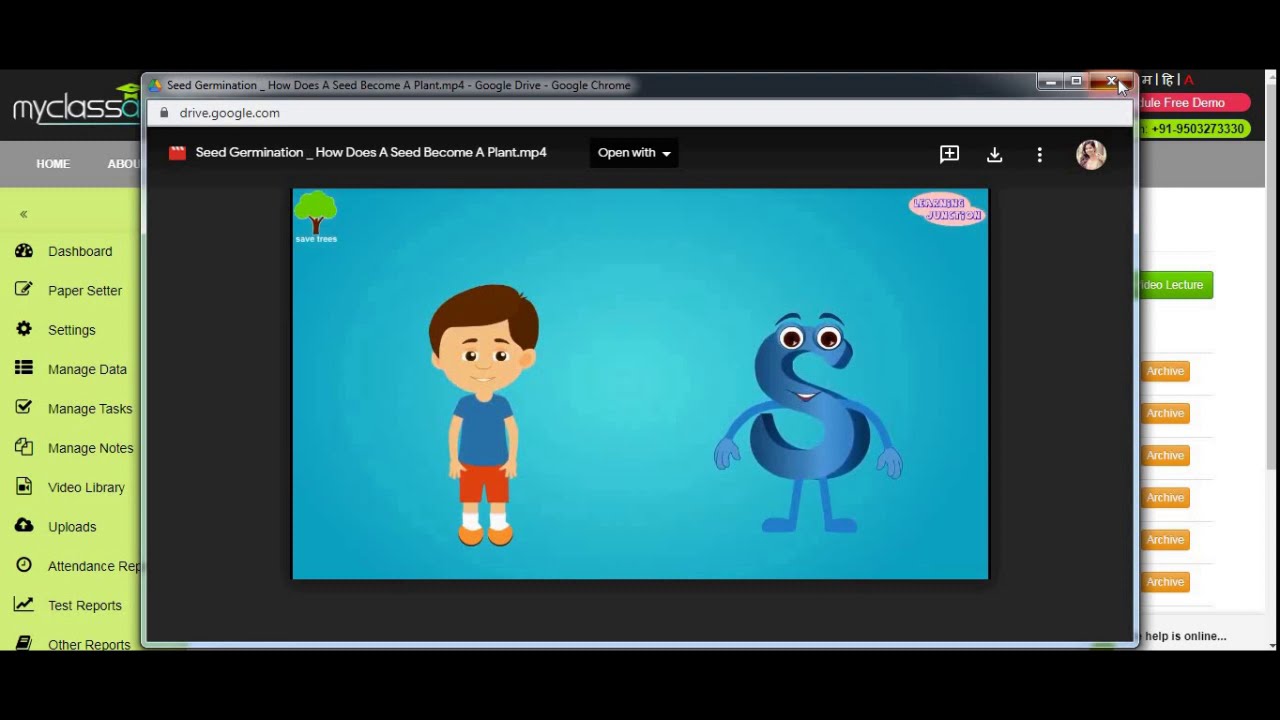Open the three-dot more actions menu
Image resolution: width=1280 pixels, height=720 pixels.
pos(1039,154)
